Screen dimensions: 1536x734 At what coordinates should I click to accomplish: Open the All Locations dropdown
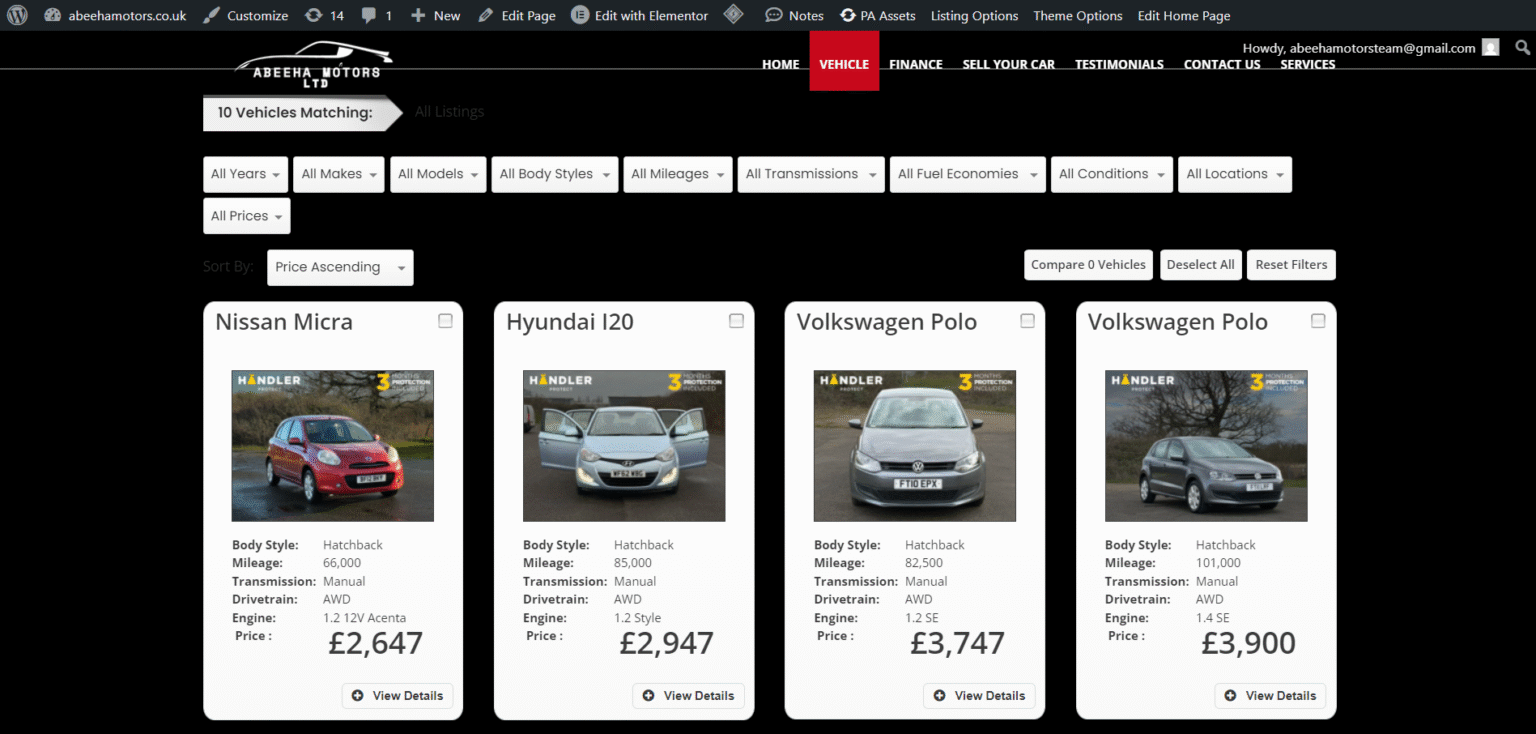(1235, 174)
